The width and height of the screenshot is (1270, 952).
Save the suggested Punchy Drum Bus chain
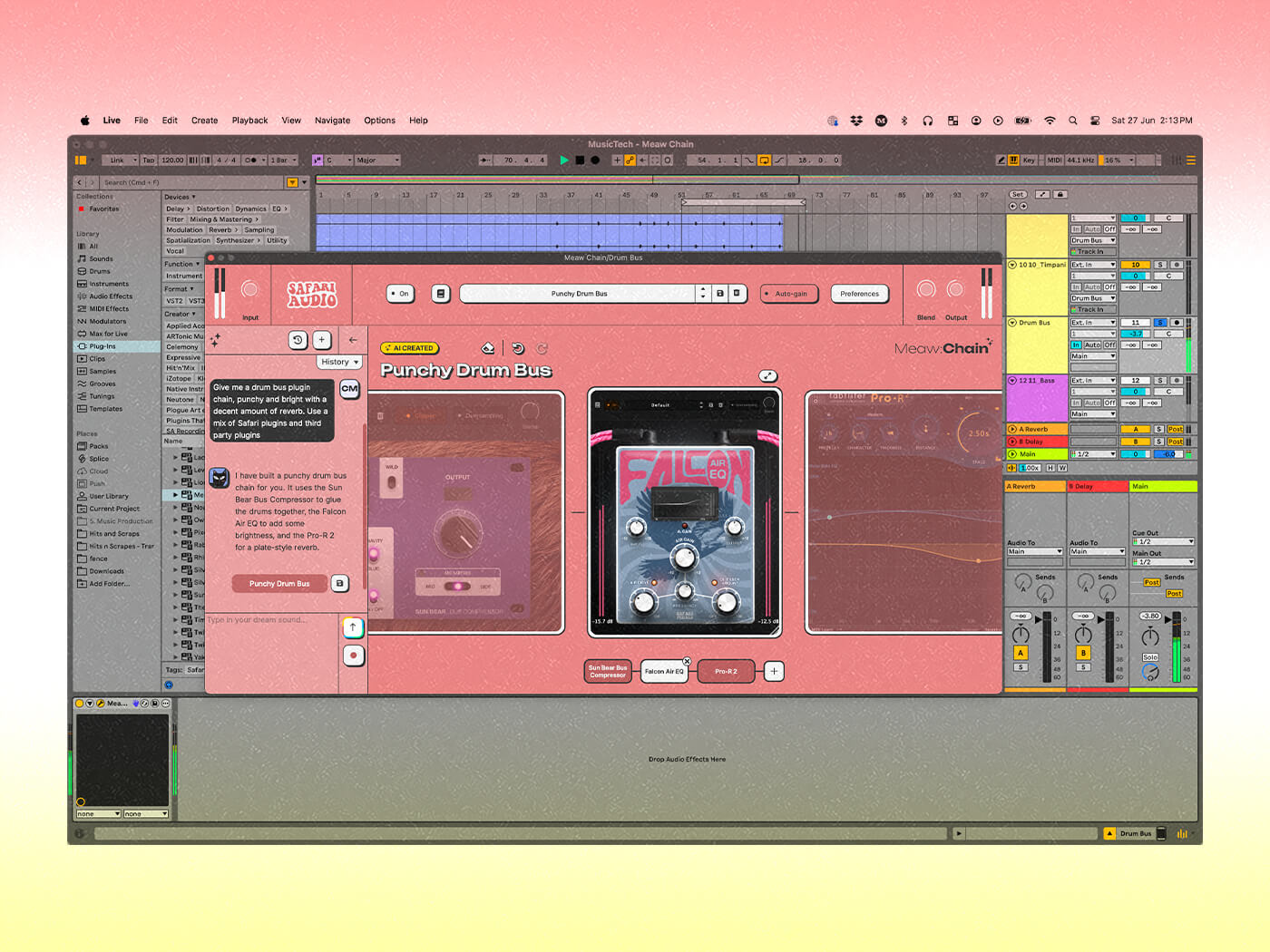[340, 584]
